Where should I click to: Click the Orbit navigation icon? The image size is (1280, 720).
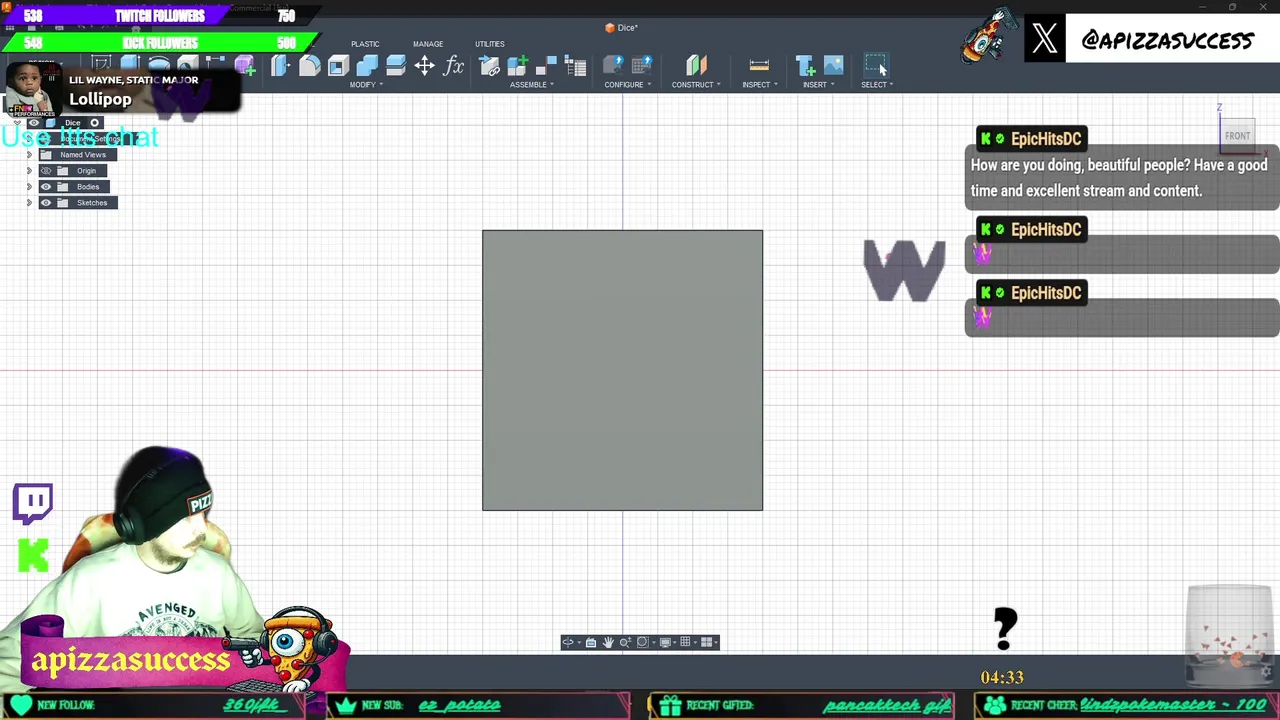click(x=568, y=642)
